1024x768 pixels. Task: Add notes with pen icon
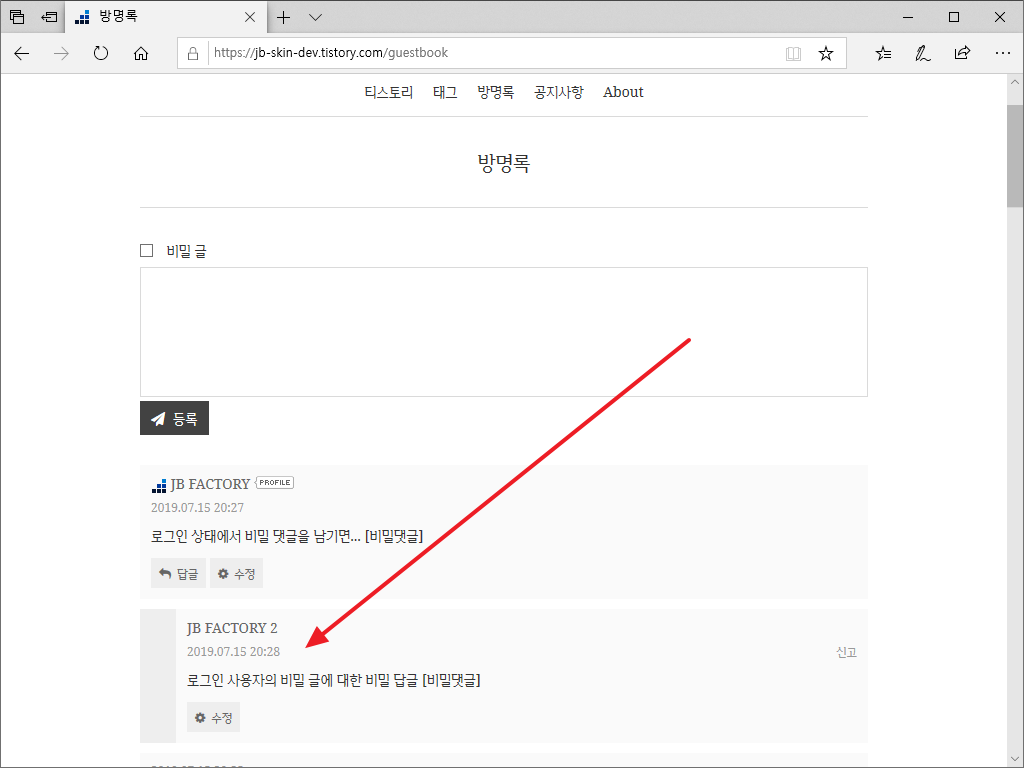tap(922, 54)
